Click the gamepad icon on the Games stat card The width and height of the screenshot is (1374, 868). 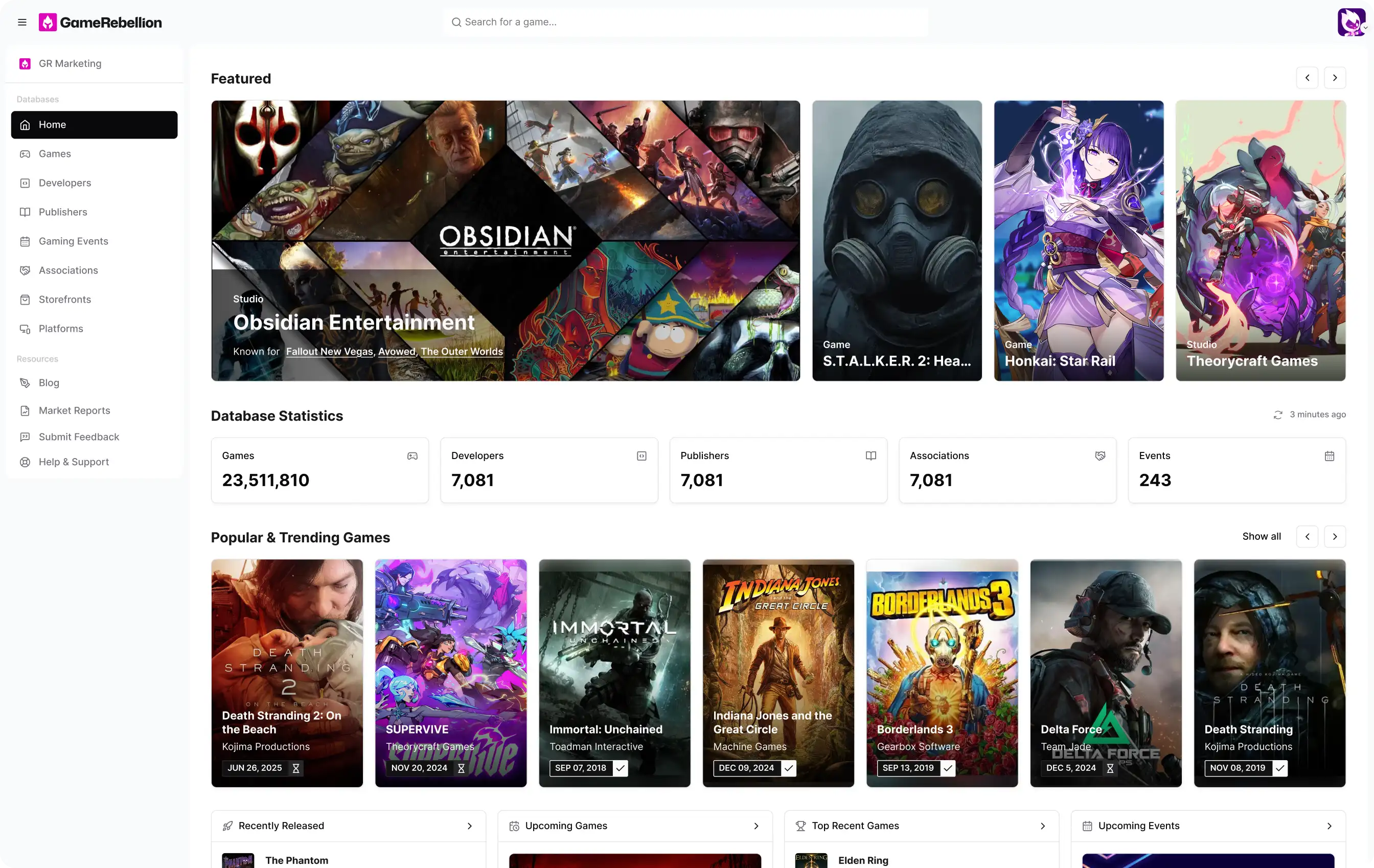(x=413, y=455)
